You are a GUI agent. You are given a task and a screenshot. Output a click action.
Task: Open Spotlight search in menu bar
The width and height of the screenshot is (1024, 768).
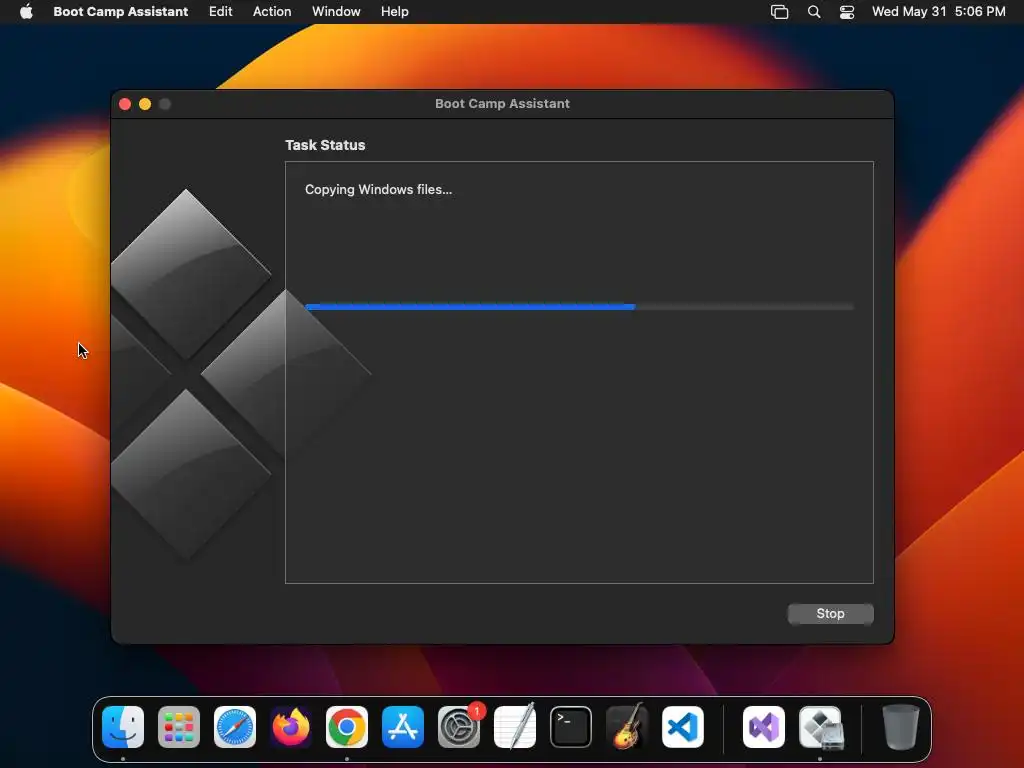[814, 11]
